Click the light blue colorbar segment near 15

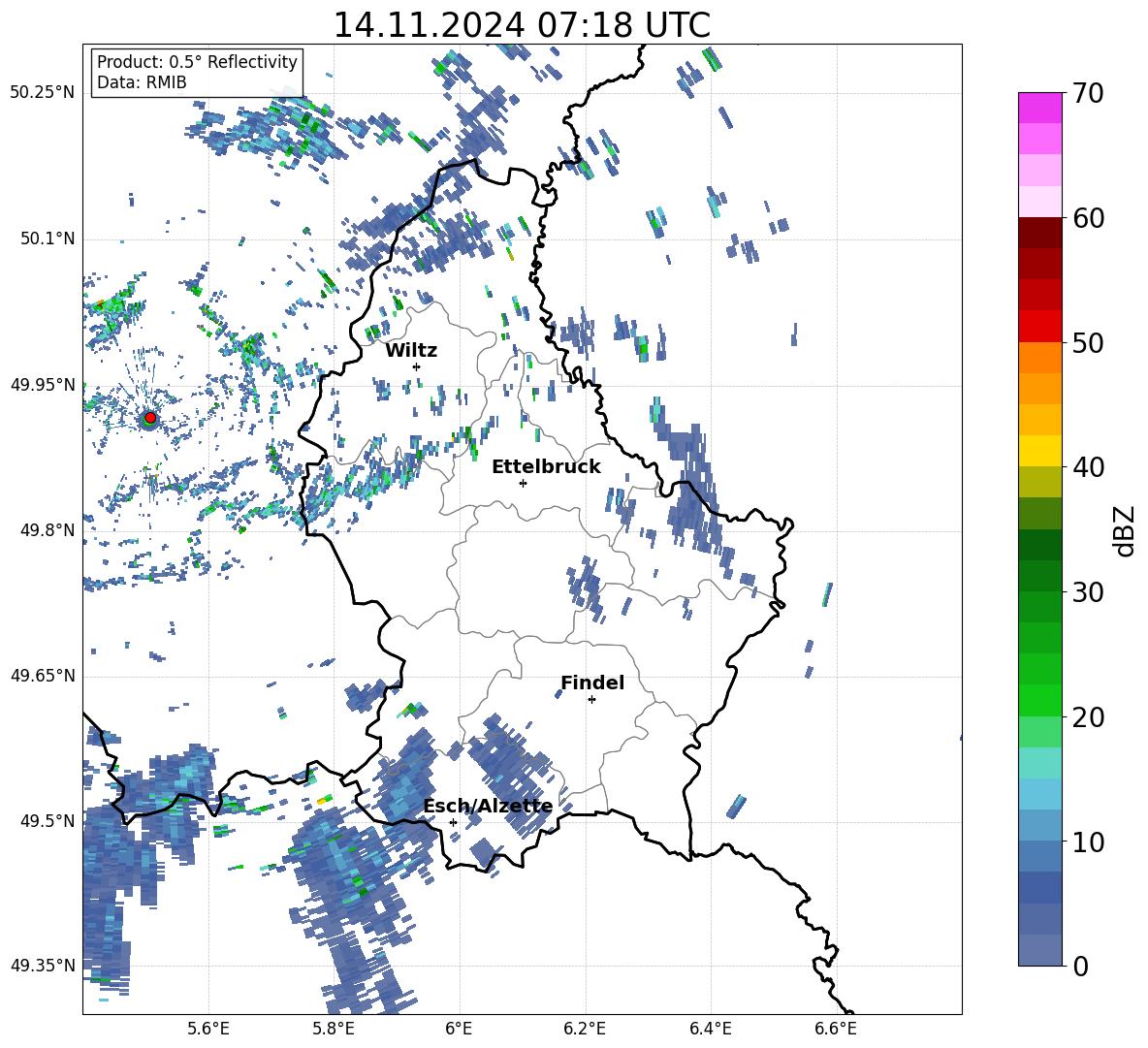pos(1039,794)
